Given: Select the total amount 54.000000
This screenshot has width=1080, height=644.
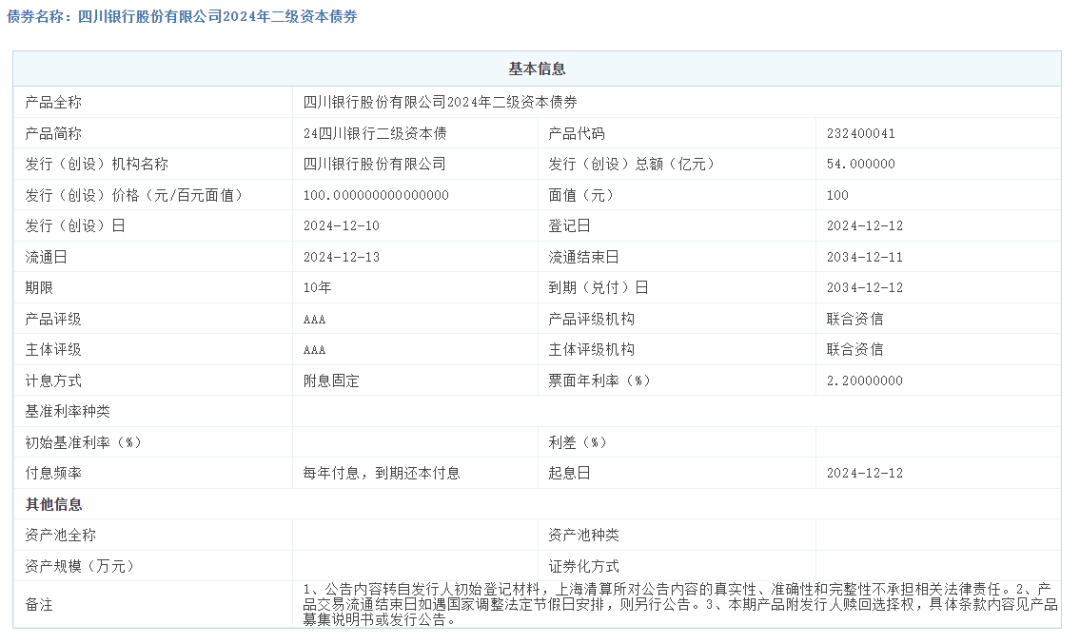Looking at the screenshot, I should (861, 164).
